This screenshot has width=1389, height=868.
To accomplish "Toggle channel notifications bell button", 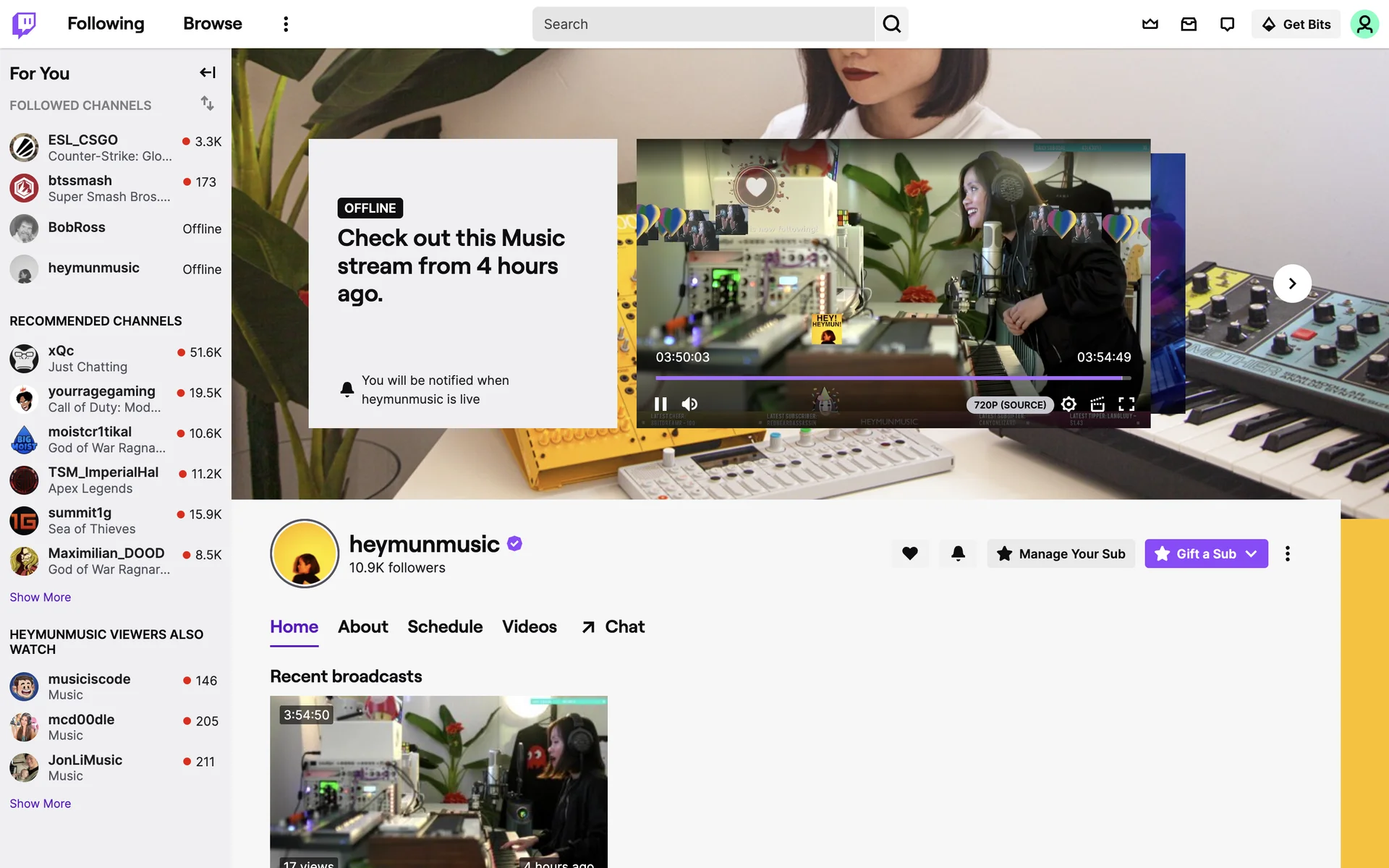I will [958, 553].
